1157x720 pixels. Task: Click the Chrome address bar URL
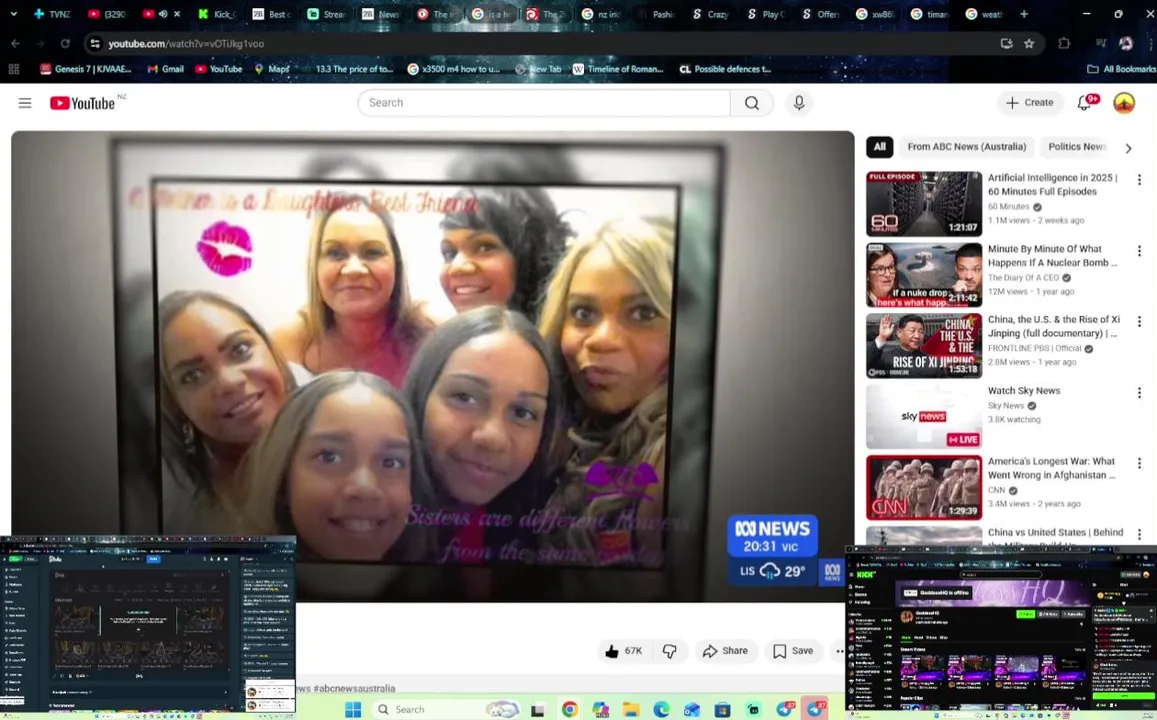[186, 44]
